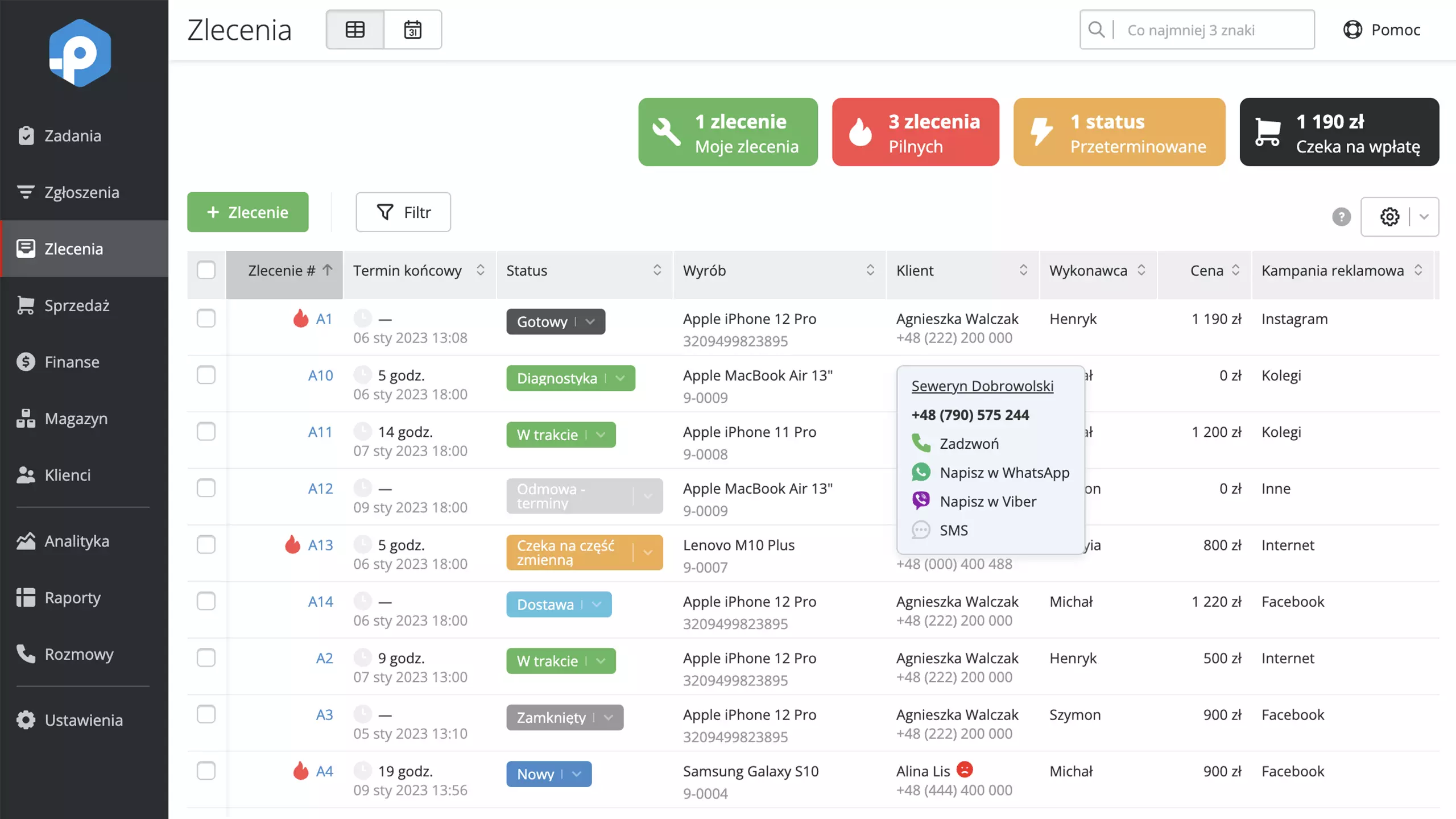The height and width of the screenshot is (819, 1456).
Task: Click the flame icon next to A13
Action: coord(292,545)
